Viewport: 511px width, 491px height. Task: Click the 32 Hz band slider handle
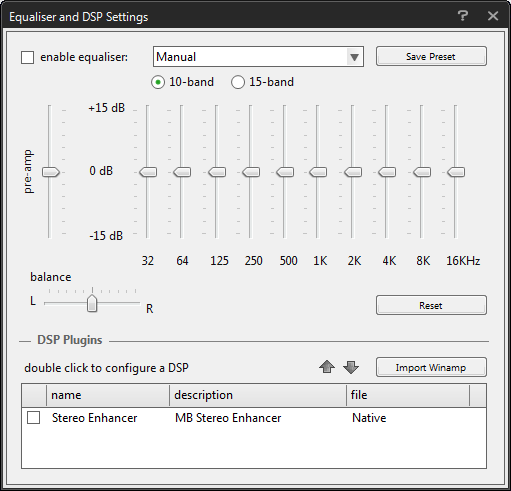tap(148, 172)
